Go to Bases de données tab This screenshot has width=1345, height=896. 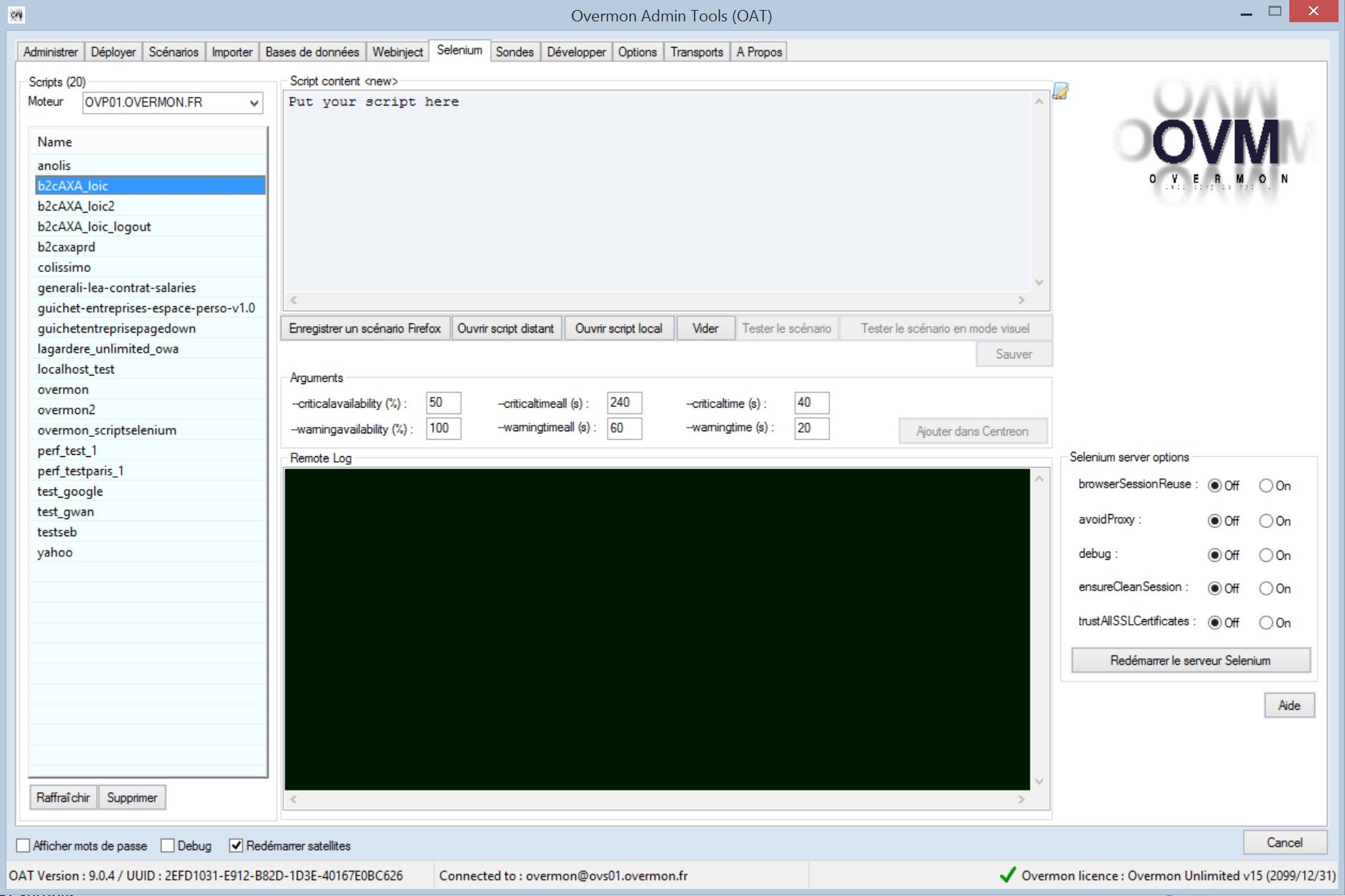point(312,52)
